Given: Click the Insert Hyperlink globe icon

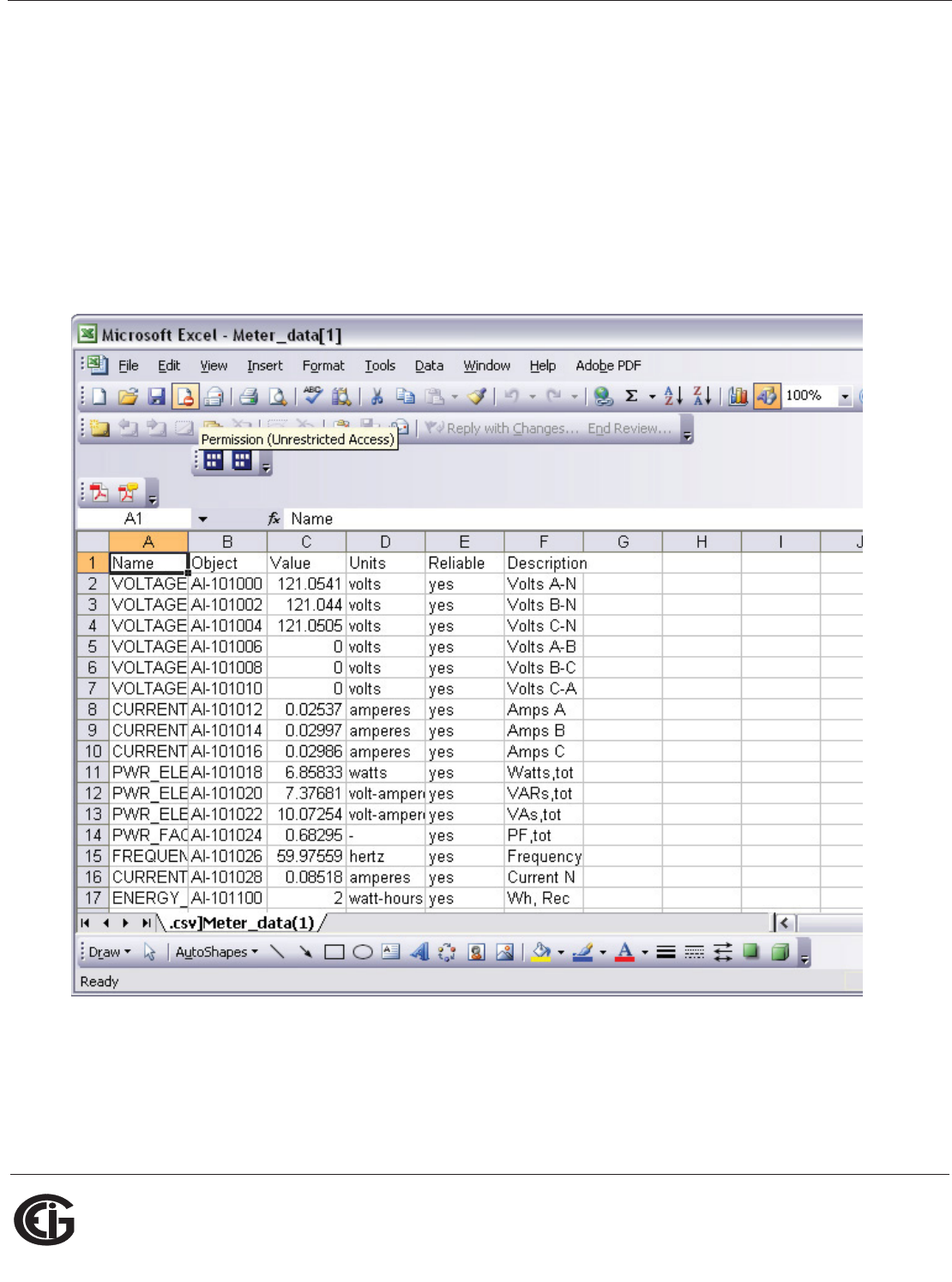Looking at the screenshot, I should [604, 396].
